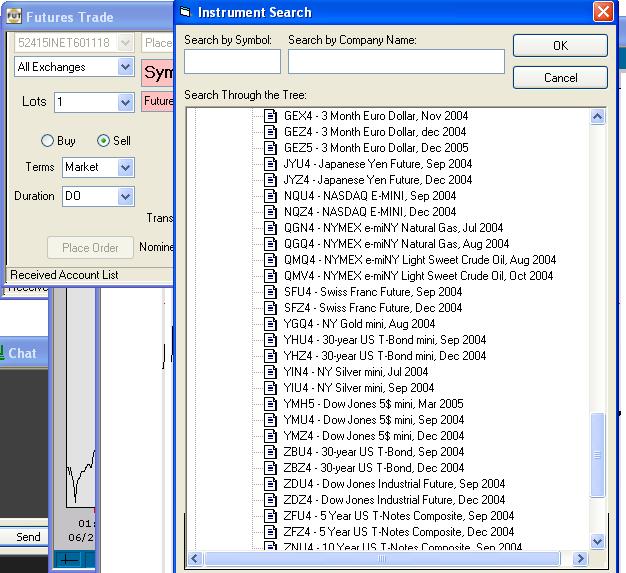Viewport: 626px width, 573px height.
Task: Select ZDU4 Dow Jones Industrial Future item
Action: point(394,484)
